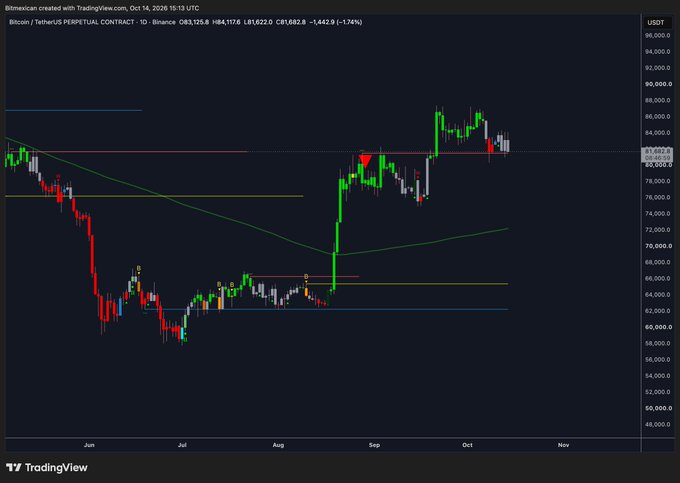The height and width of the screenshot is (483, 680).
Task: Click the 52,000.0 price axis label
Action: coord(657,392)
